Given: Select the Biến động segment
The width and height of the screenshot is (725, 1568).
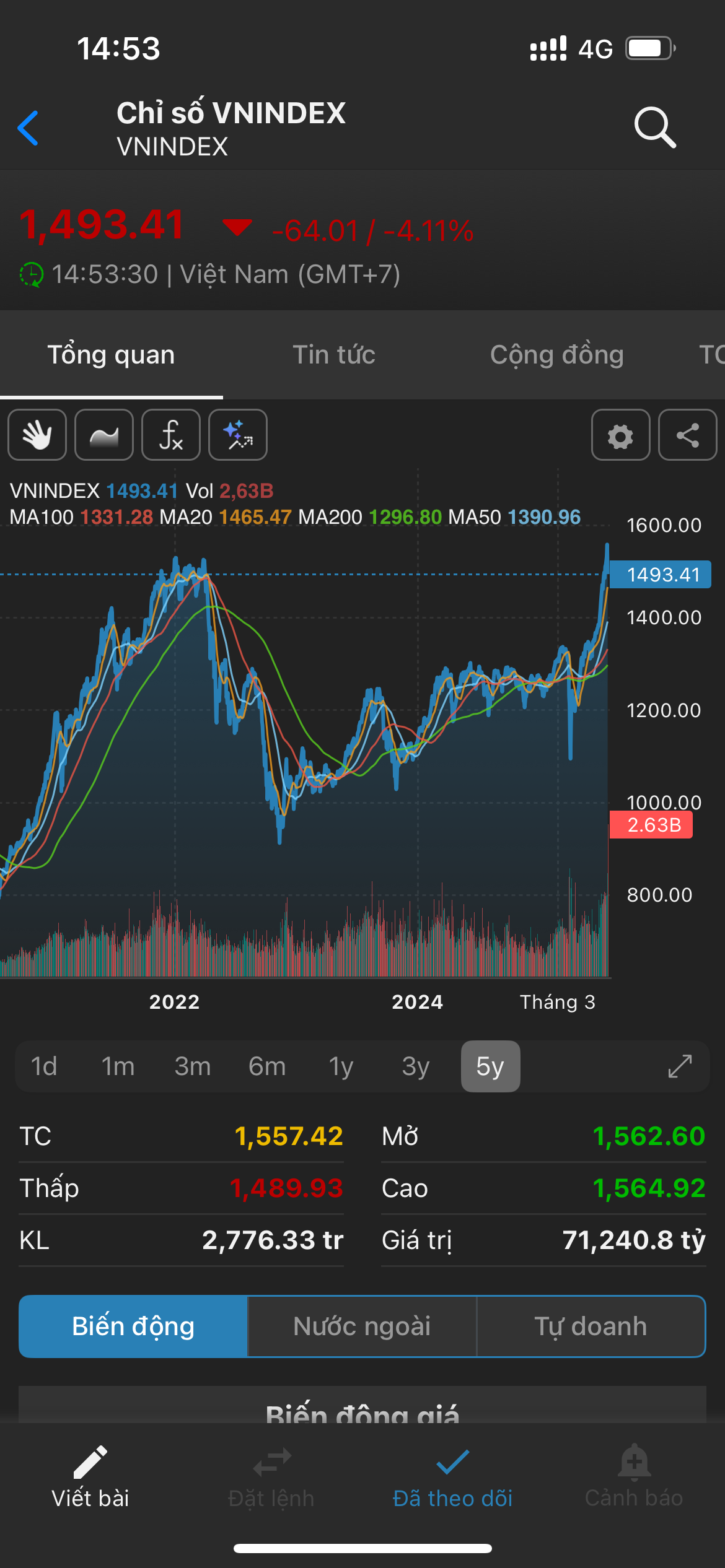Looking at the screenshot, I should 133,1326.
